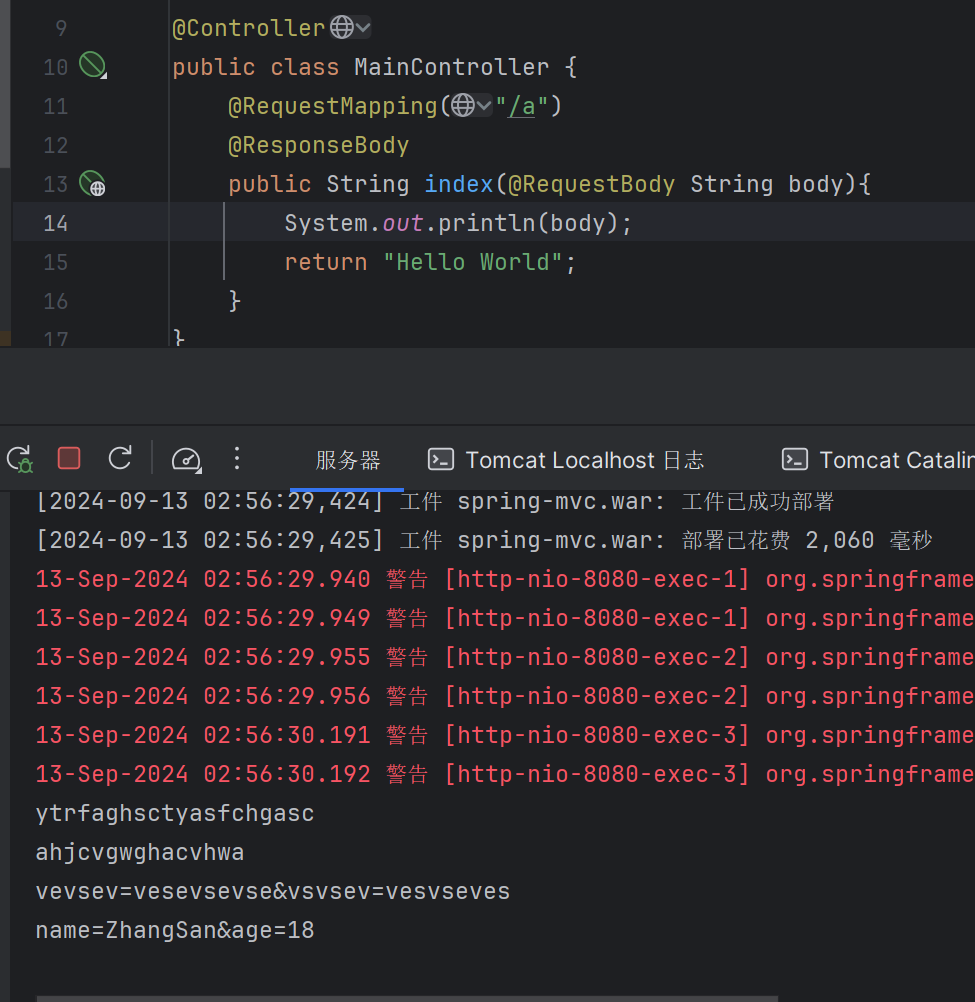
Task: Click warning log at 02:56:30.191
Action: coord(505,736)
